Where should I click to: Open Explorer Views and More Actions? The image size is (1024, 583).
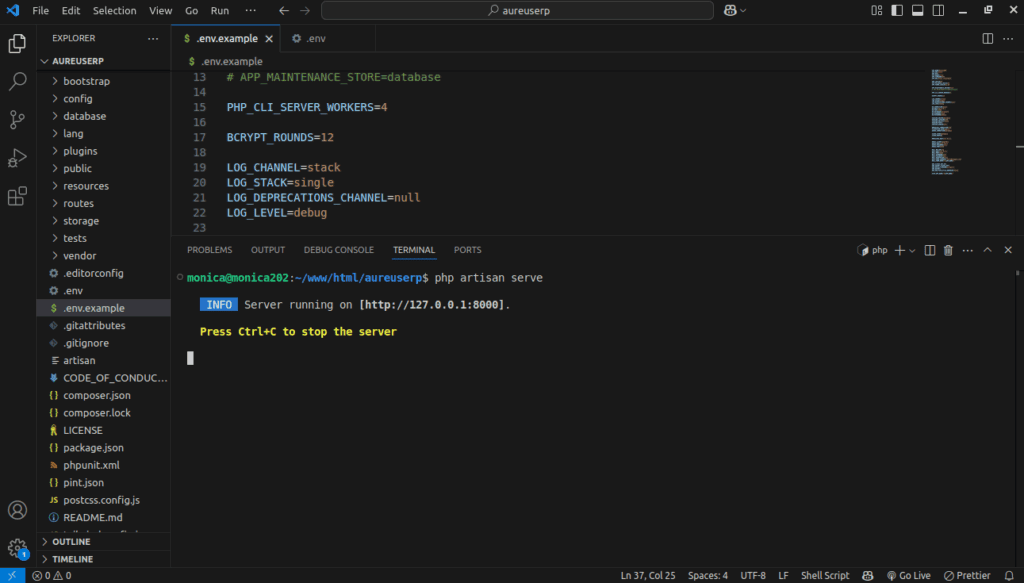[x=153, y=39]
